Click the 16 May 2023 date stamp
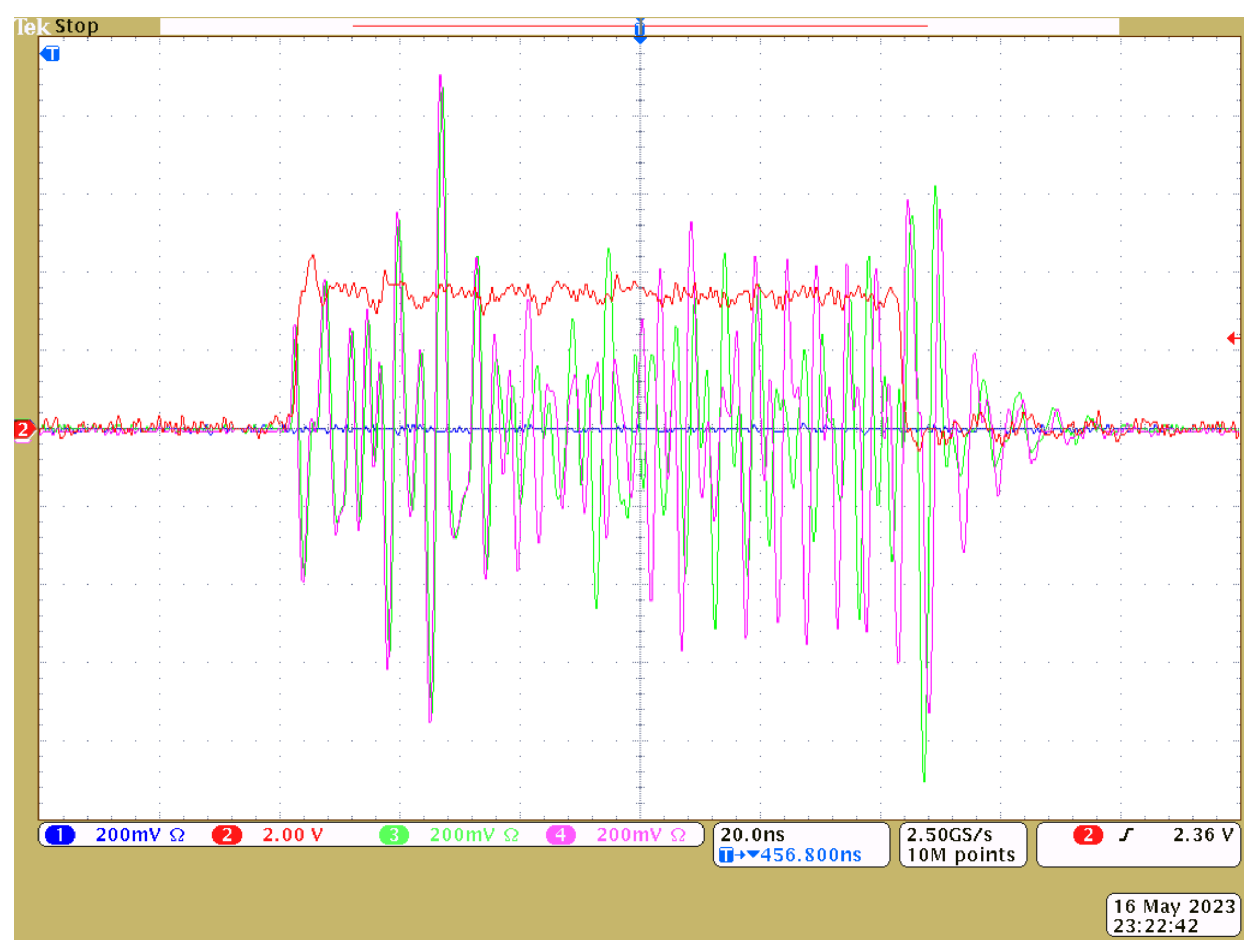The height and width of the screenshot is (952, 1256). point(1174,907)
